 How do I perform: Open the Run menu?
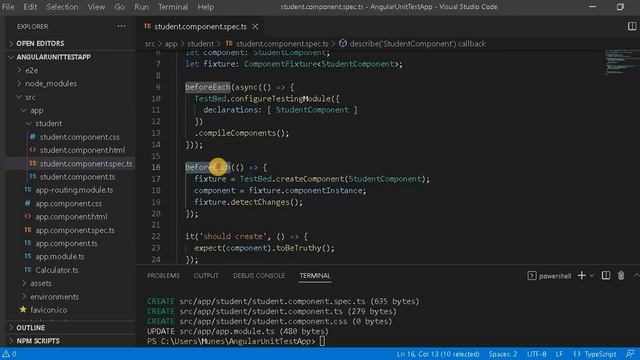click(x=141, y=7)
